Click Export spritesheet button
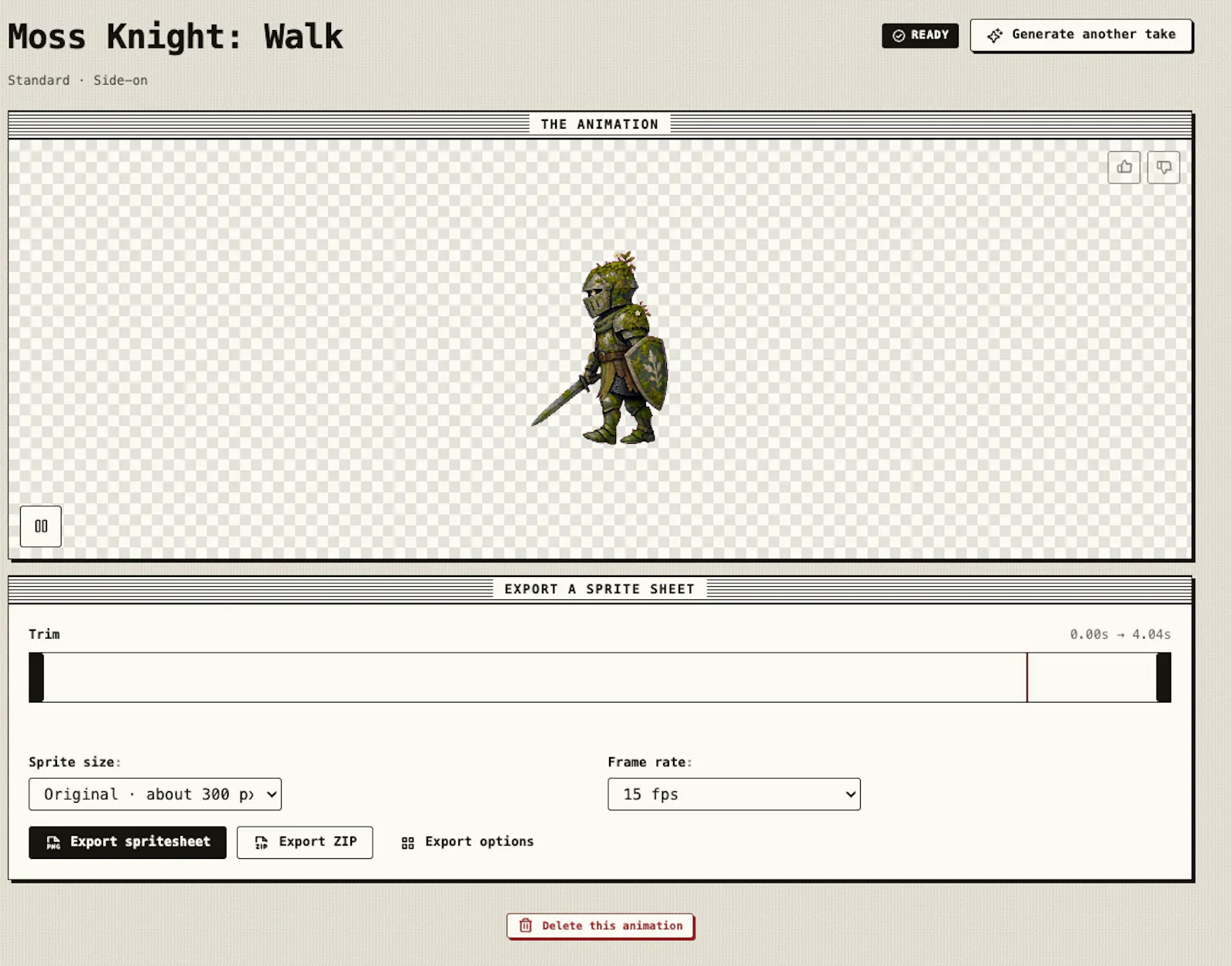1232x966 pixels. pyautogui.click(x=128, y=842)
